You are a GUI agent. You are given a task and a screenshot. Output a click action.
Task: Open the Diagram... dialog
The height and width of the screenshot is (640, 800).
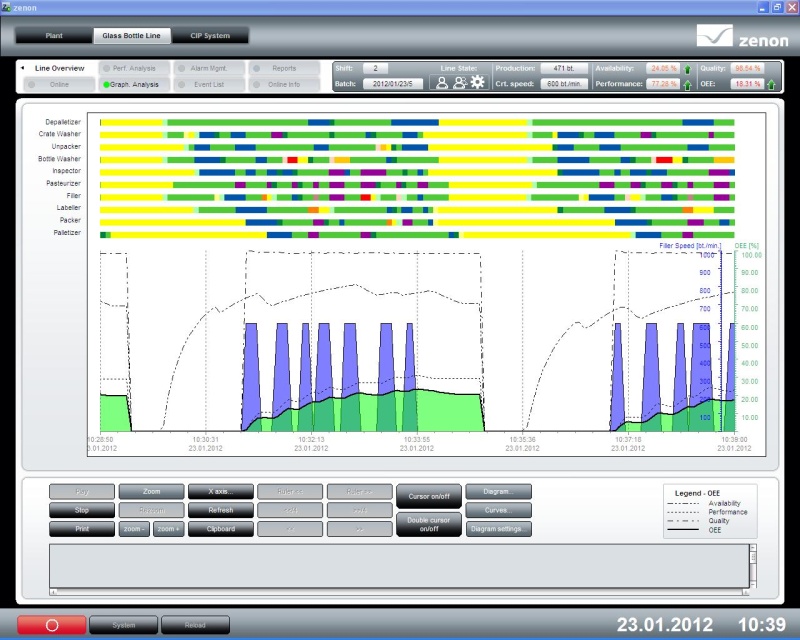tap(498, 491)
